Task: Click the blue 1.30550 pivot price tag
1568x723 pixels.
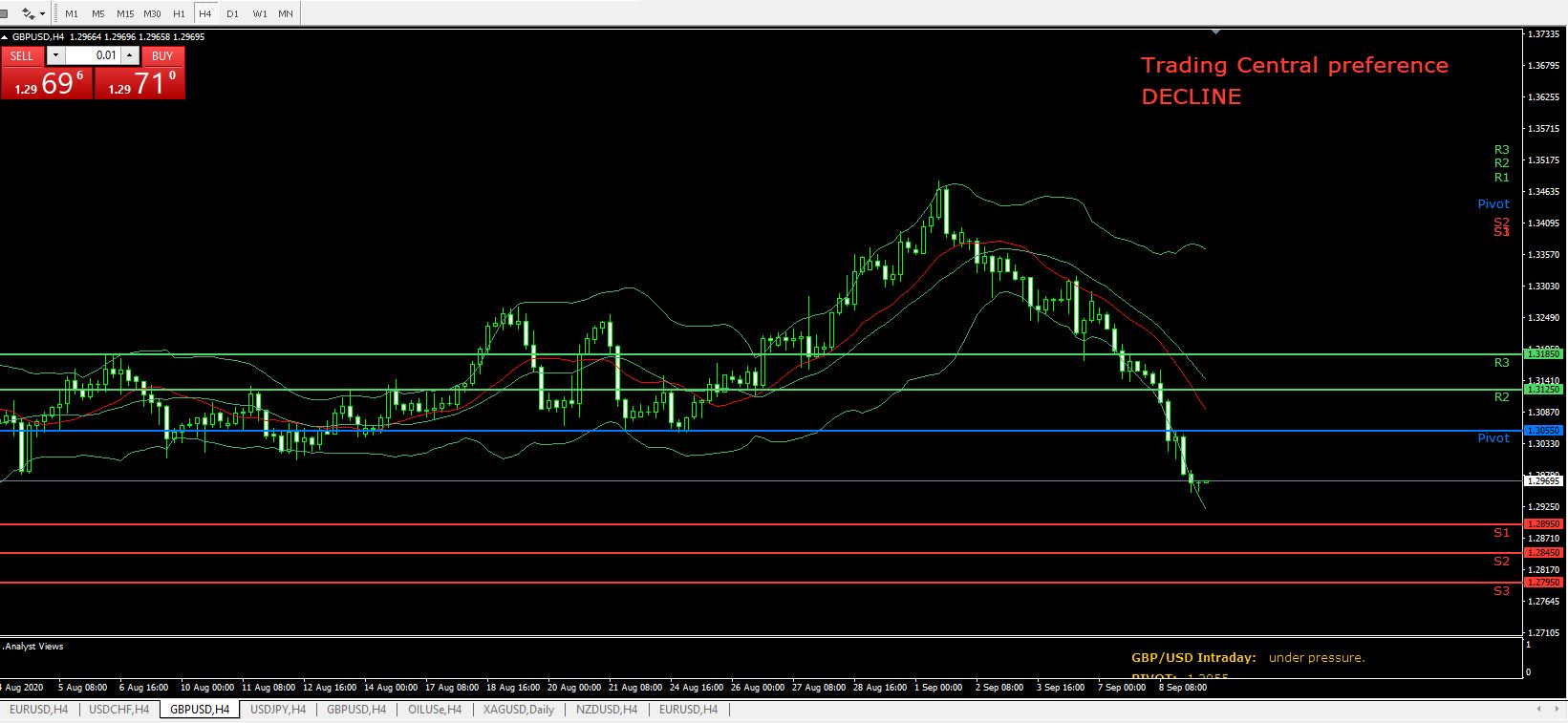Action: coord(1544,431)
